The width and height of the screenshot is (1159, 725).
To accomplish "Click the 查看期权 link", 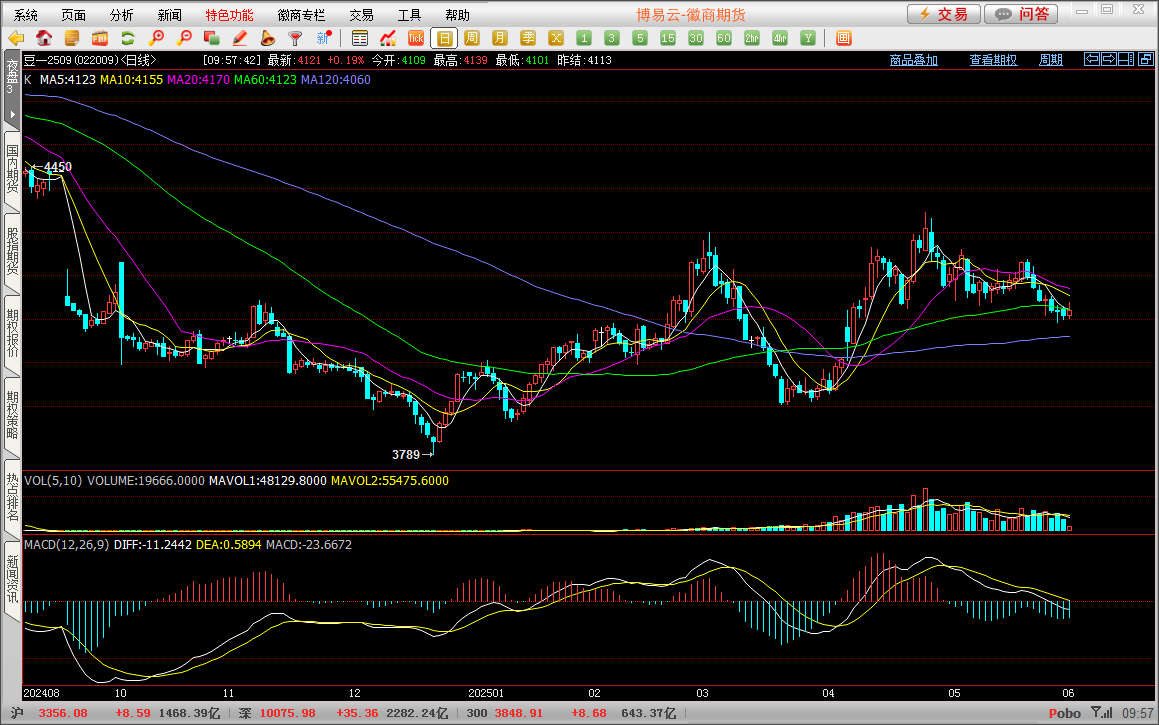I will 993,60.
